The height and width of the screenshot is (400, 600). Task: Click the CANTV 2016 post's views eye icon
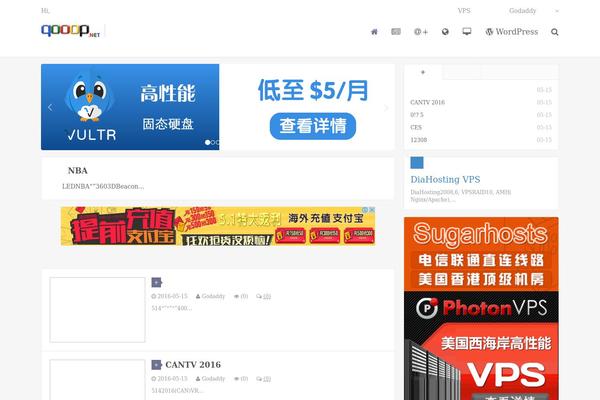236,379
